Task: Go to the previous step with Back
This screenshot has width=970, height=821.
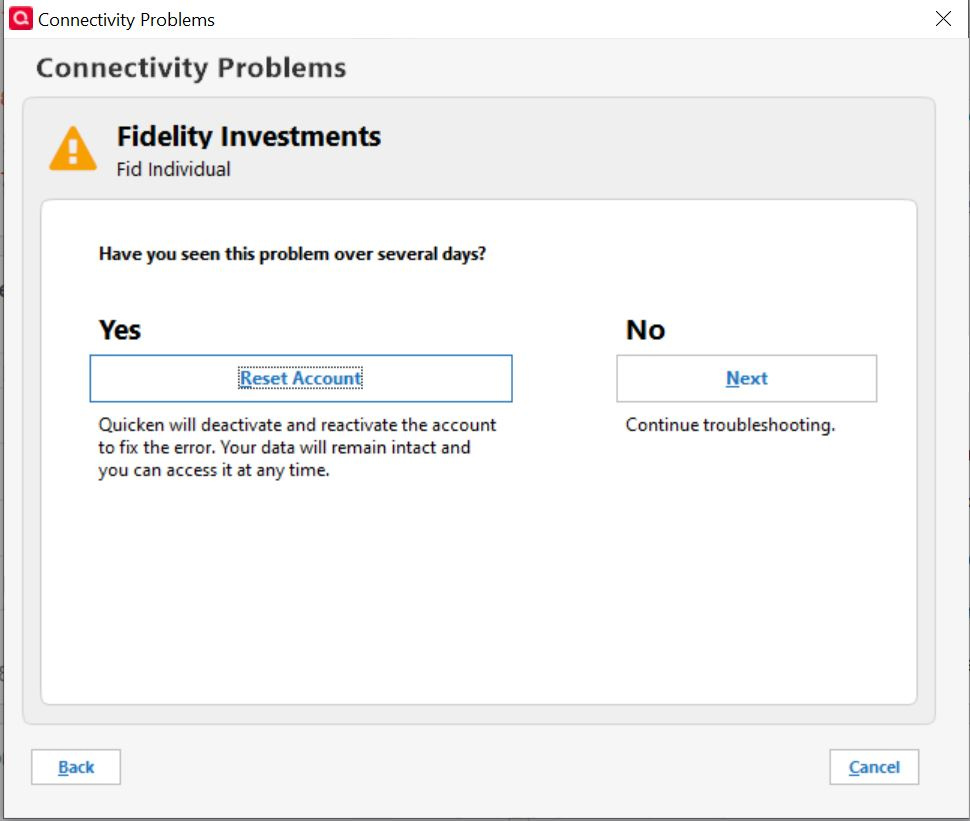Action: pyautogui.click(x=76, y=767)
